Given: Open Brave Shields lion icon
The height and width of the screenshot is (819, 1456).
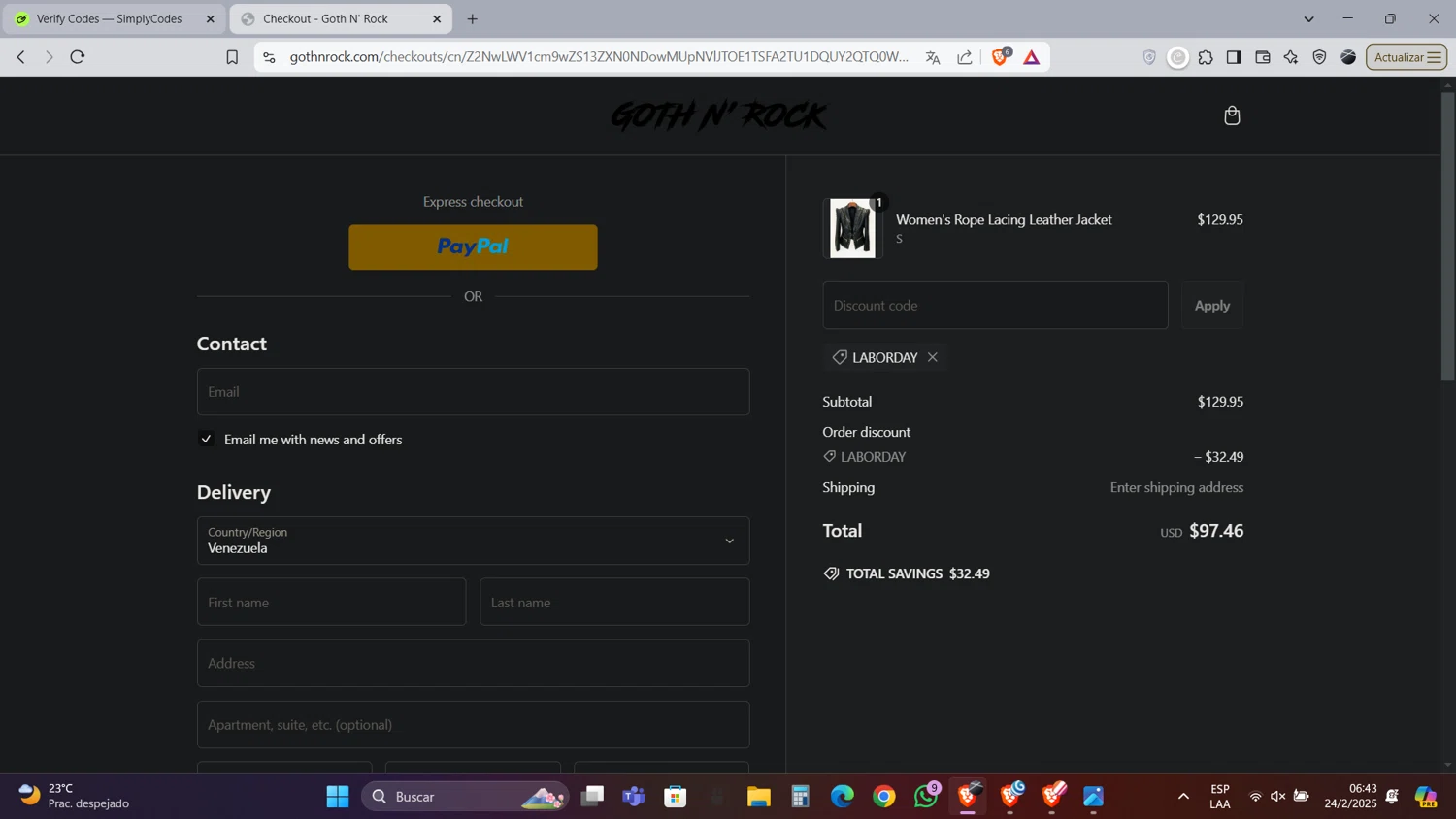Looking at the screenshot, I should tap(1000, 57).
